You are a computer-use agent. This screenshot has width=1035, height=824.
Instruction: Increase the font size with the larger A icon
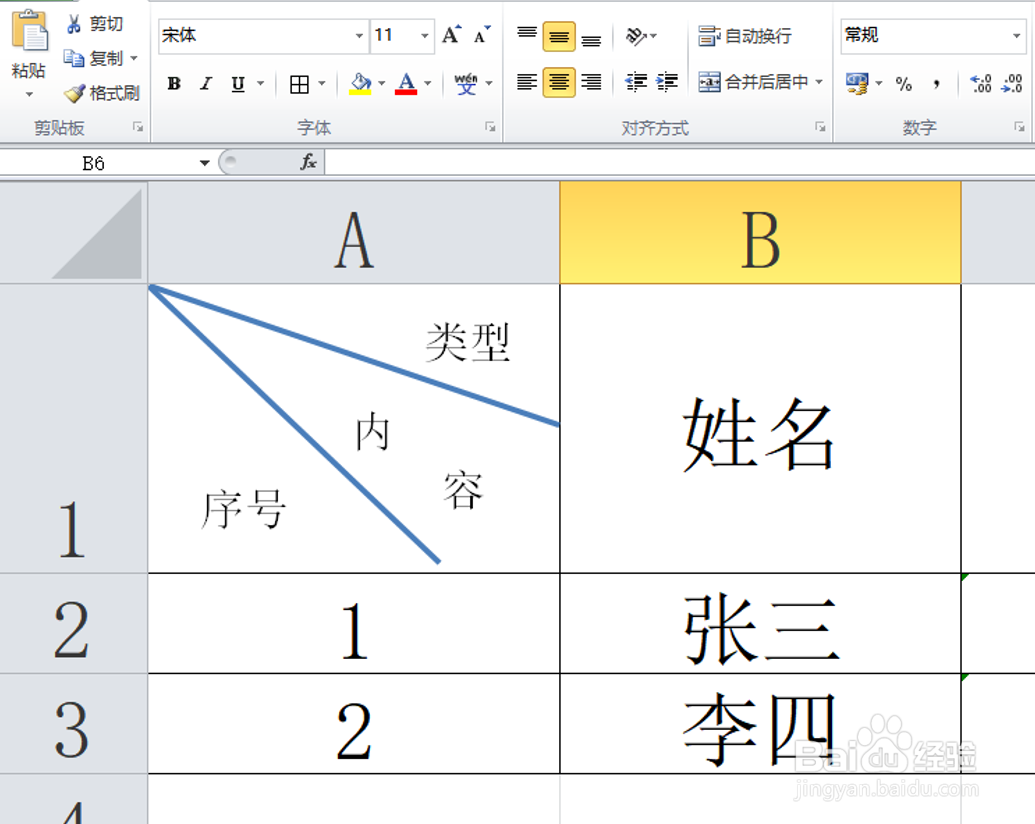pyautogui.click(x=452, y=34)
